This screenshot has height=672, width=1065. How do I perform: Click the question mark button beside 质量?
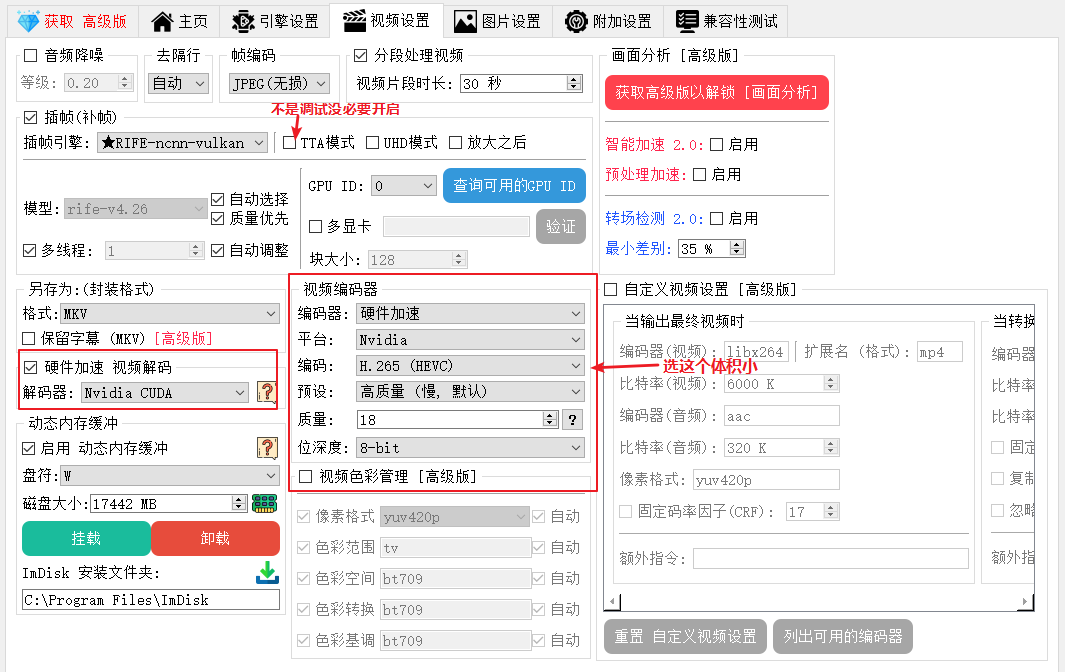tap(573, 420)
